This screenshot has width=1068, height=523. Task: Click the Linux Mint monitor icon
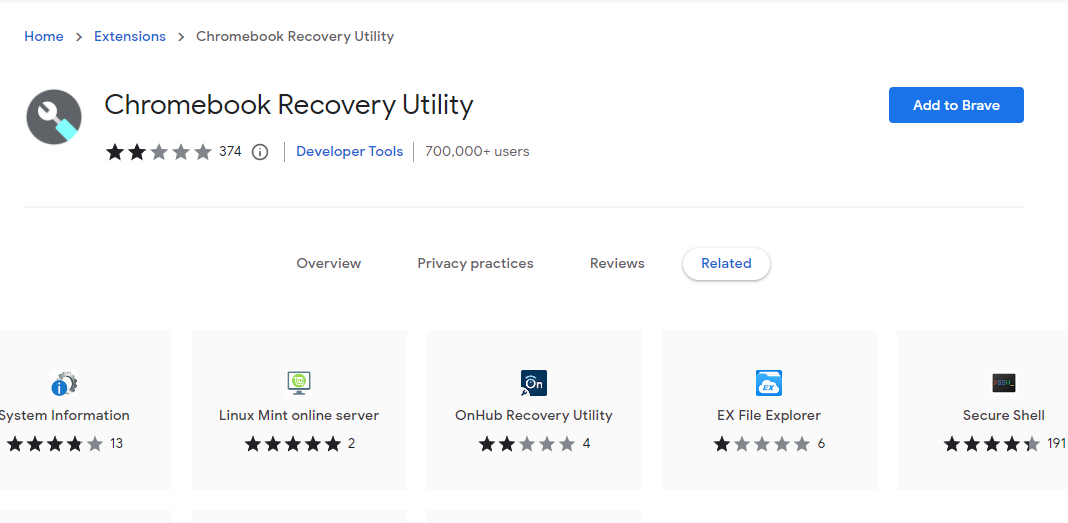(x=299, y=383)
